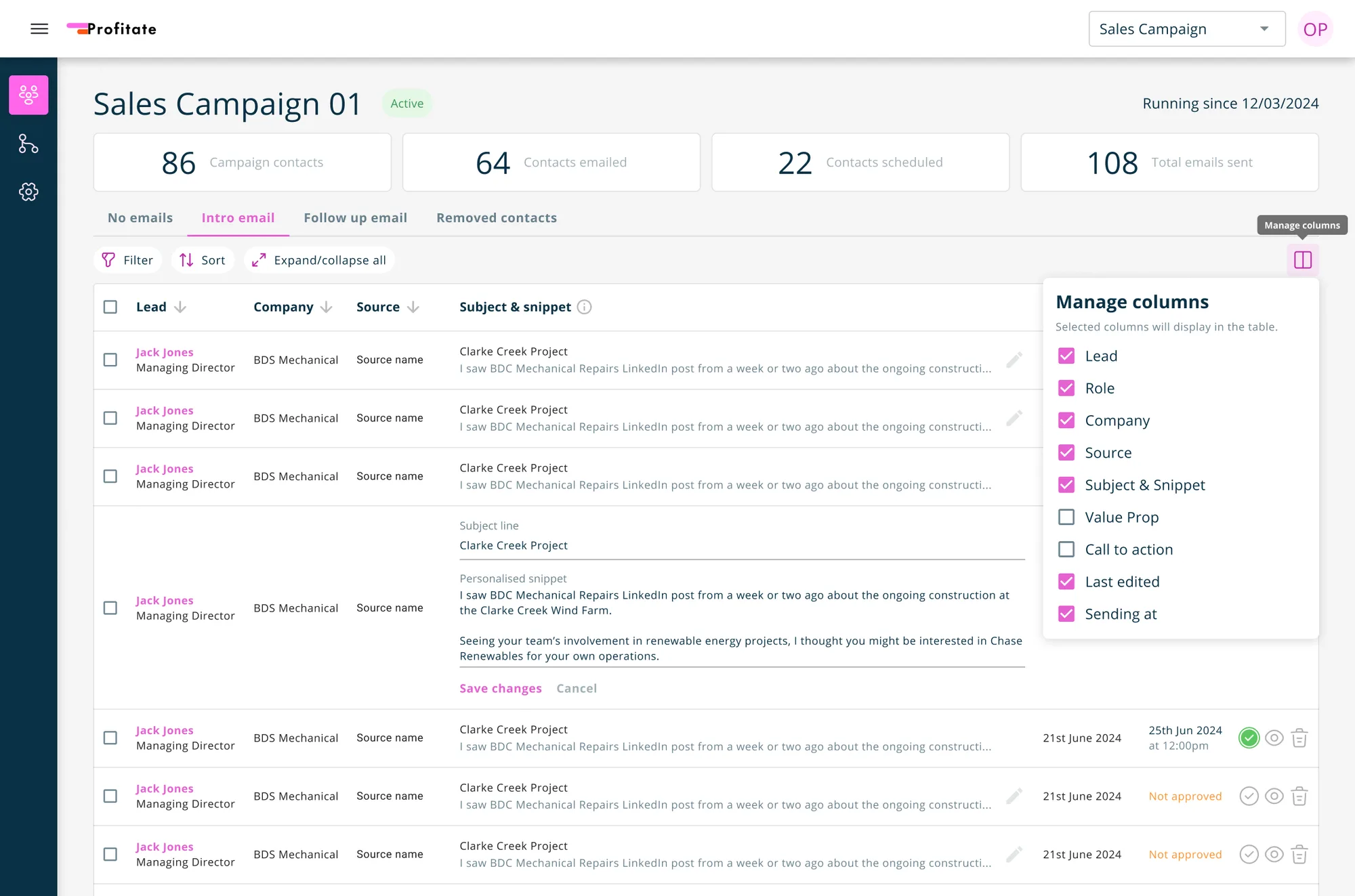Open the Sales Campaign dropdown

[1186, 29]
